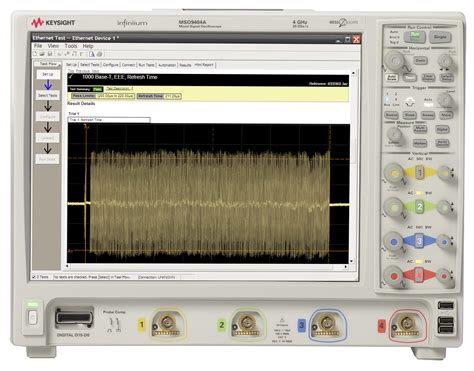Switch to the Automation tab
474x371 pixels.
(x=167, y=65)
